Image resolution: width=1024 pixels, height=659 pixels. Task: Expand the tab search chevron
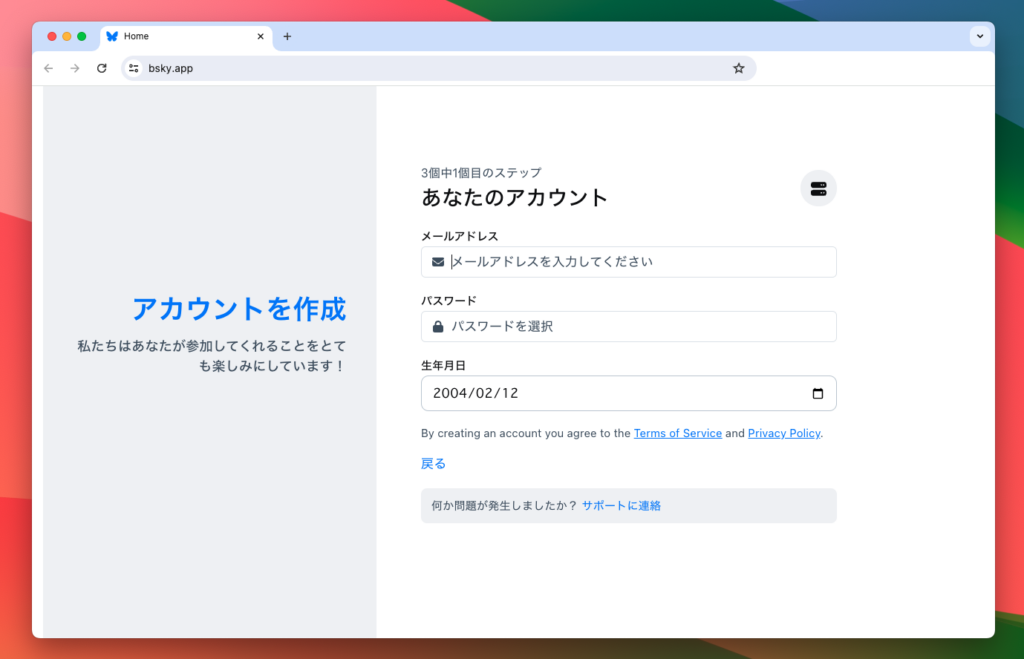point(980,36)
